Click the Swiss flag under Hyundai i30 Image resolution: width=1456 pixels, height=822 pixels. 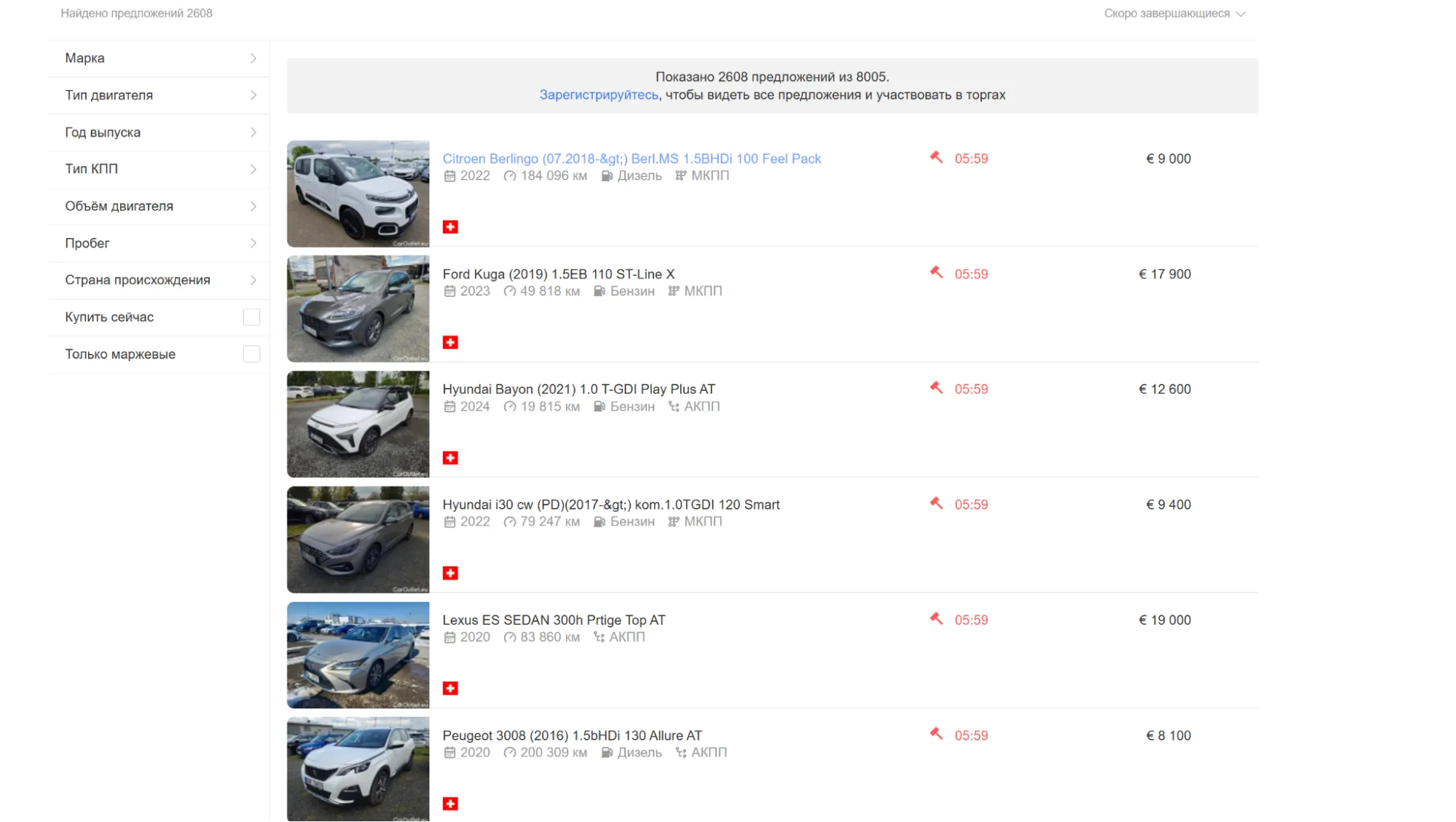450,573
